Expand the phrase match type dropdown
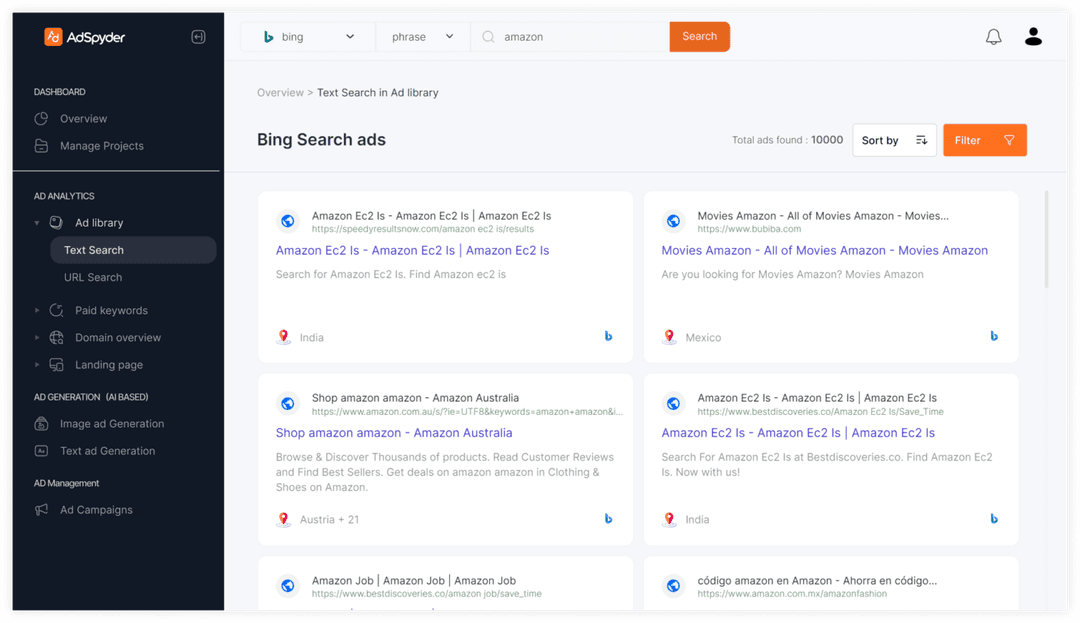Viewport: 1080px width, 623px height. 422,35
